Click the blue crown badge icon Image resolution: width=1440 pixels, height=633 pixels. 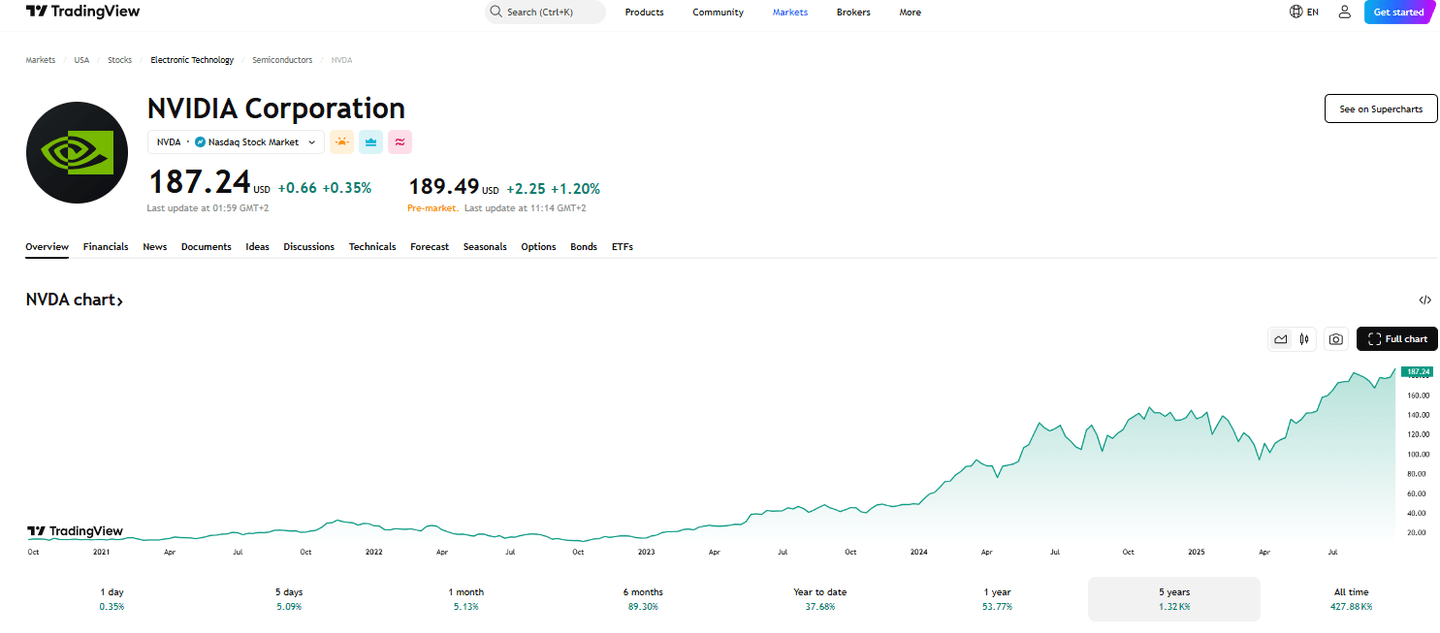[371, 142]
